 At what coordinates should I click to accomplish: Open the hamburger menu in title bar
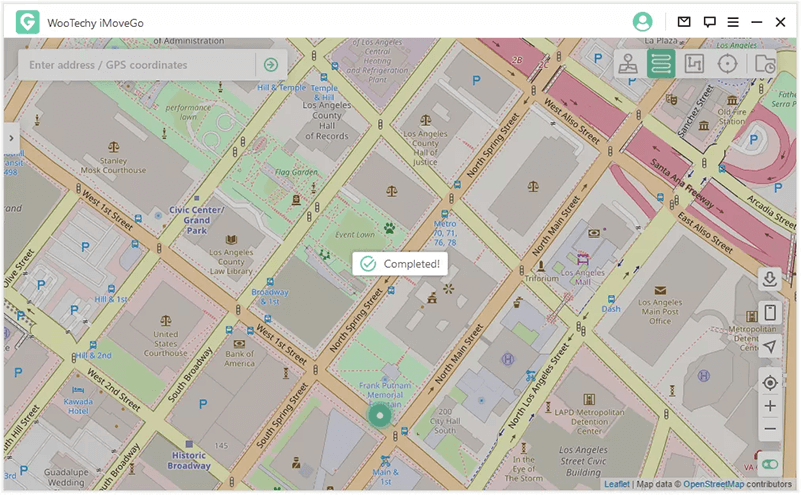pos(733,21)
